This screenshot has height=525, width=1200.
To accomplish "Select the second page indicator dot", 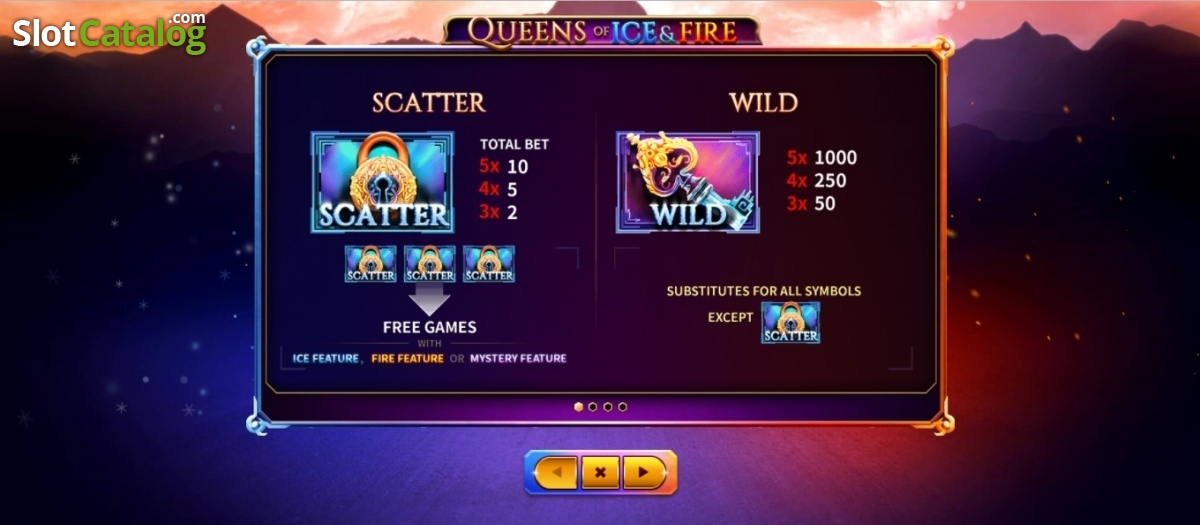I will [x=593, y=407].
